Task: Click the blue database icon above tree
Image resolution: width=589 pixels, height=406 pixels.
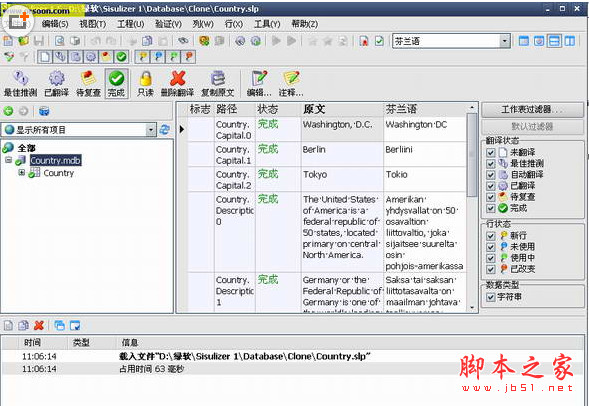Action: (44, 111)
